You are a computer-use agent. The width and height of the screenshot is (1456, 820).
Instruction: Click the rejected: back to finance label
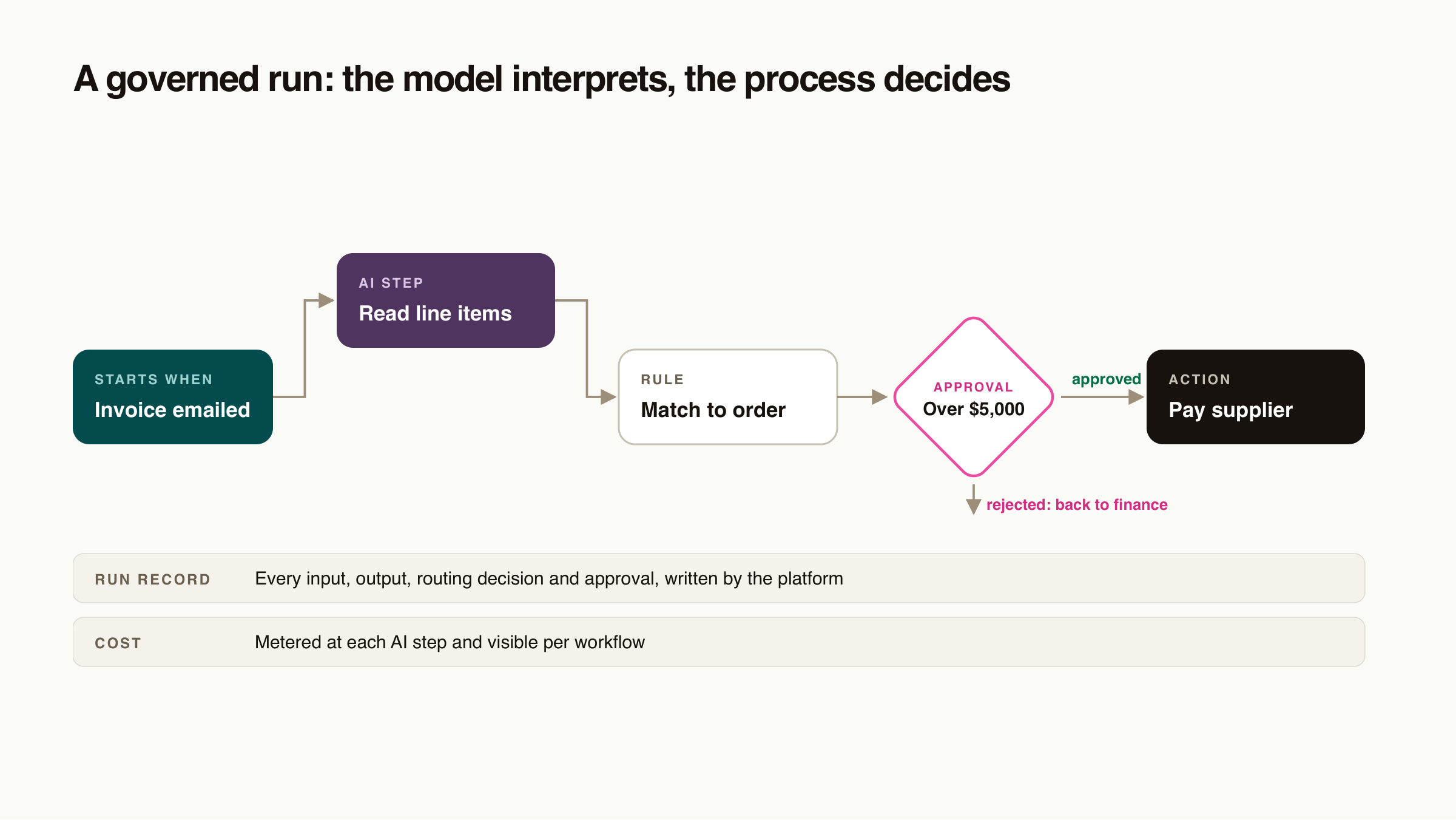1077,505
